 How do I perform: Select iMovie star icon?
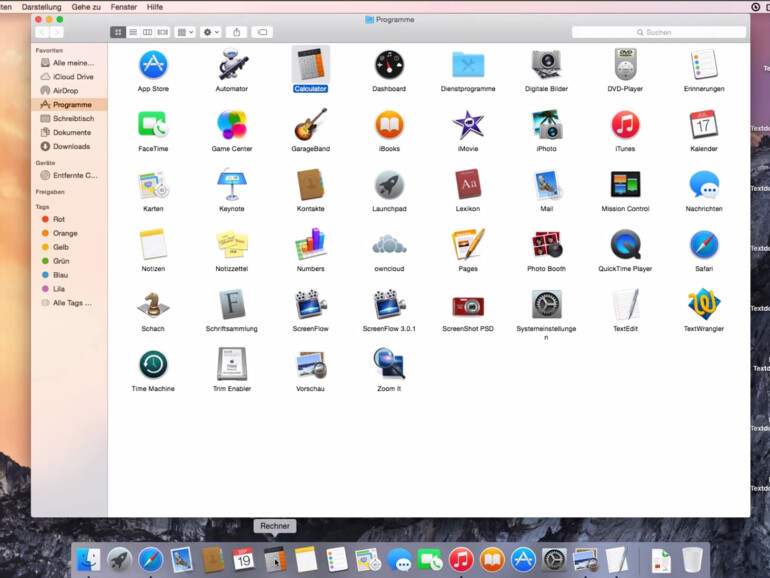pos(468,125)
